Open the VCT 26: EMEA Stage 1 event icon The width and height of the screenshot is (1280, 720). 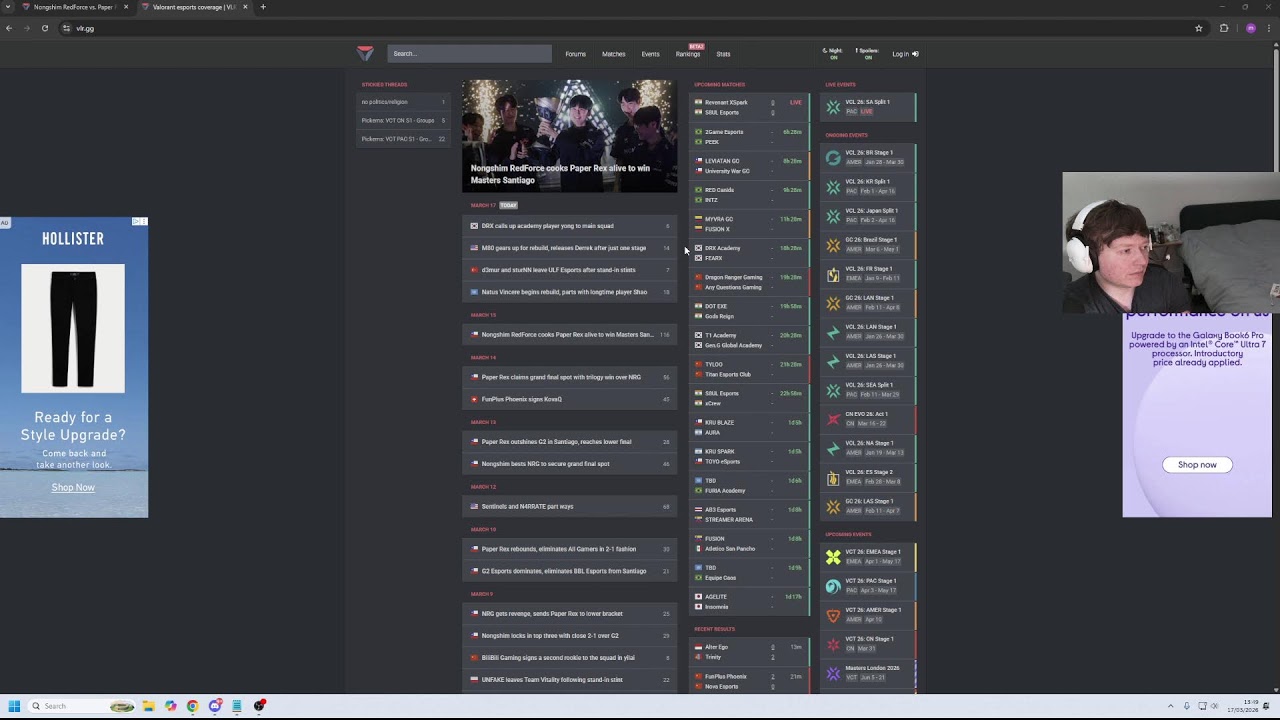pyautogui.click(x=833, y=557)
